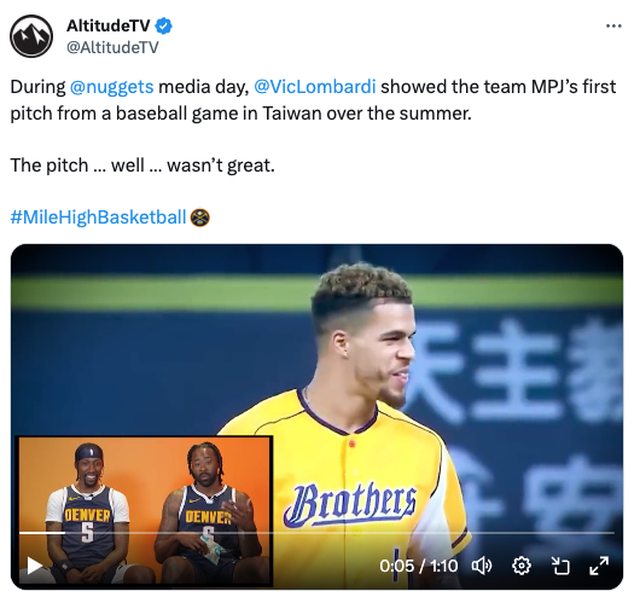Open the #MileHighBasketball hashtag
This screenshot has height=597, width=640.
click(98, 217)
